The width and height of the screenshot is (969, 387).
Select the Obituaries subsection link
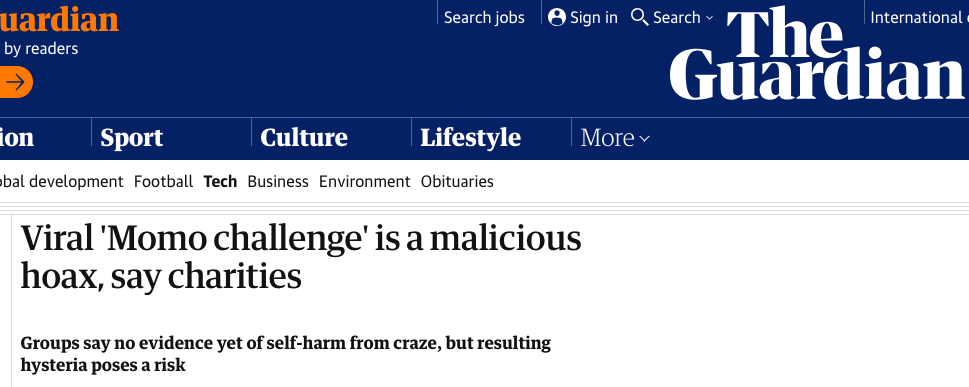(x=457, y=181)
